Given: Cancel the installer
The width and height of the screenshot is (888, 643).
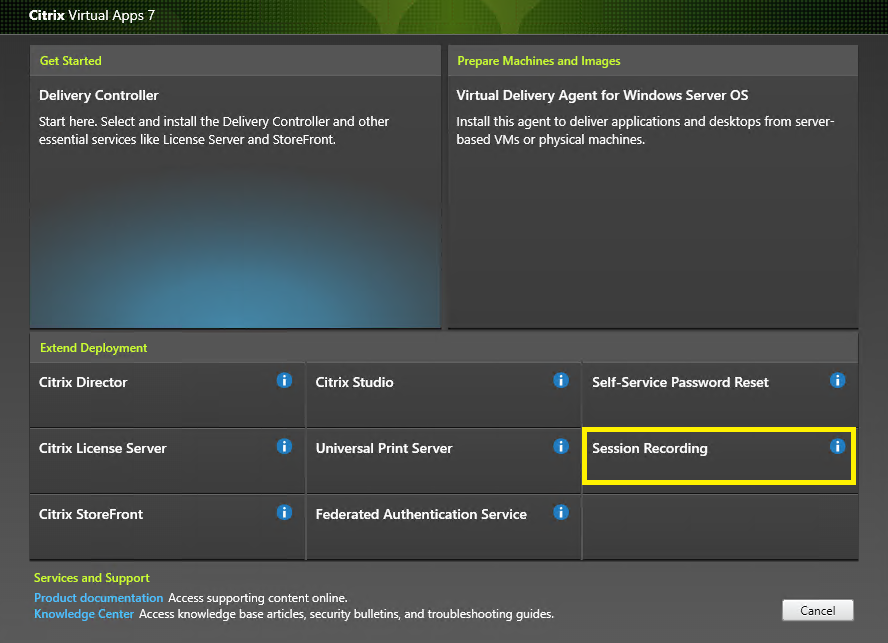Looking at the screenshot, I should (817, 610).
